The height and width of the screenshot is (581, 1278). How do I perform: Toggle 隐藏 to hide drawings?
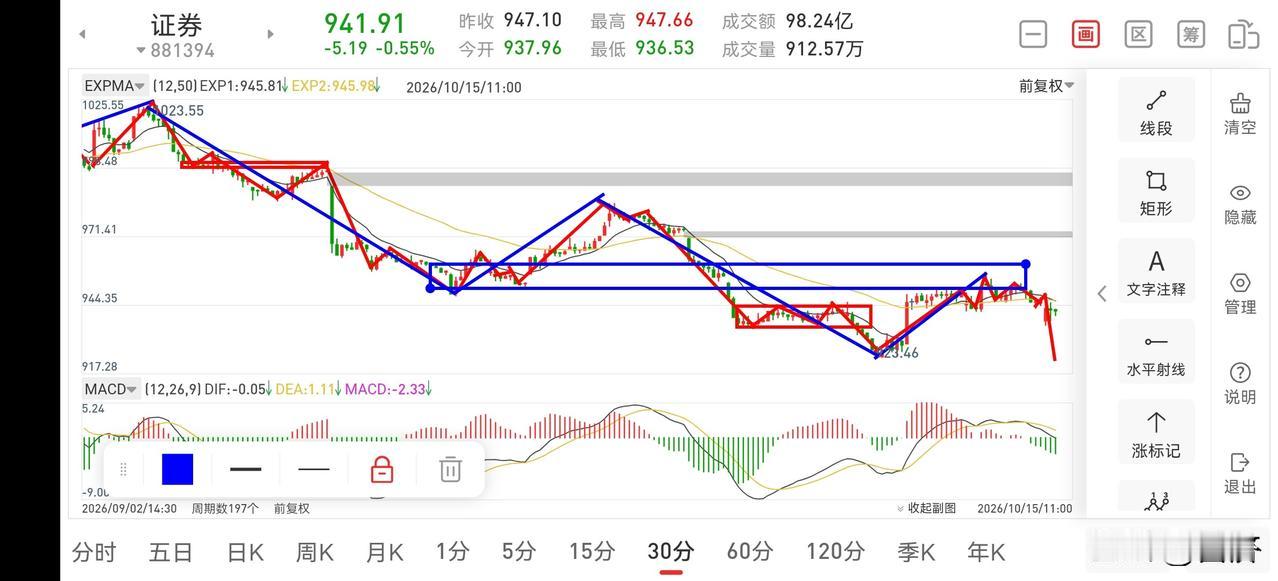click(1240, 204)
